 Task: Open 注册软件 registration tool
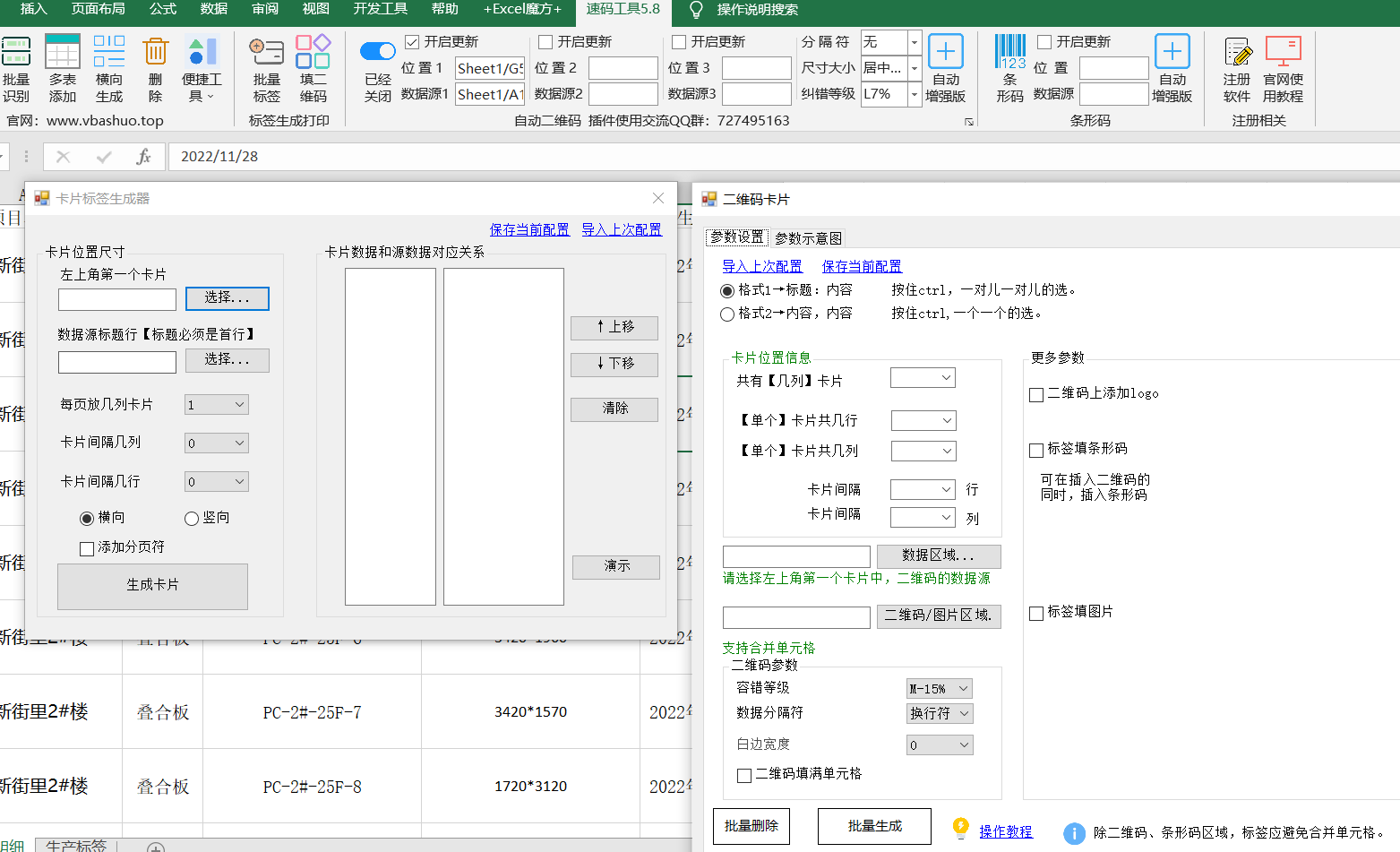(1237, 67)
